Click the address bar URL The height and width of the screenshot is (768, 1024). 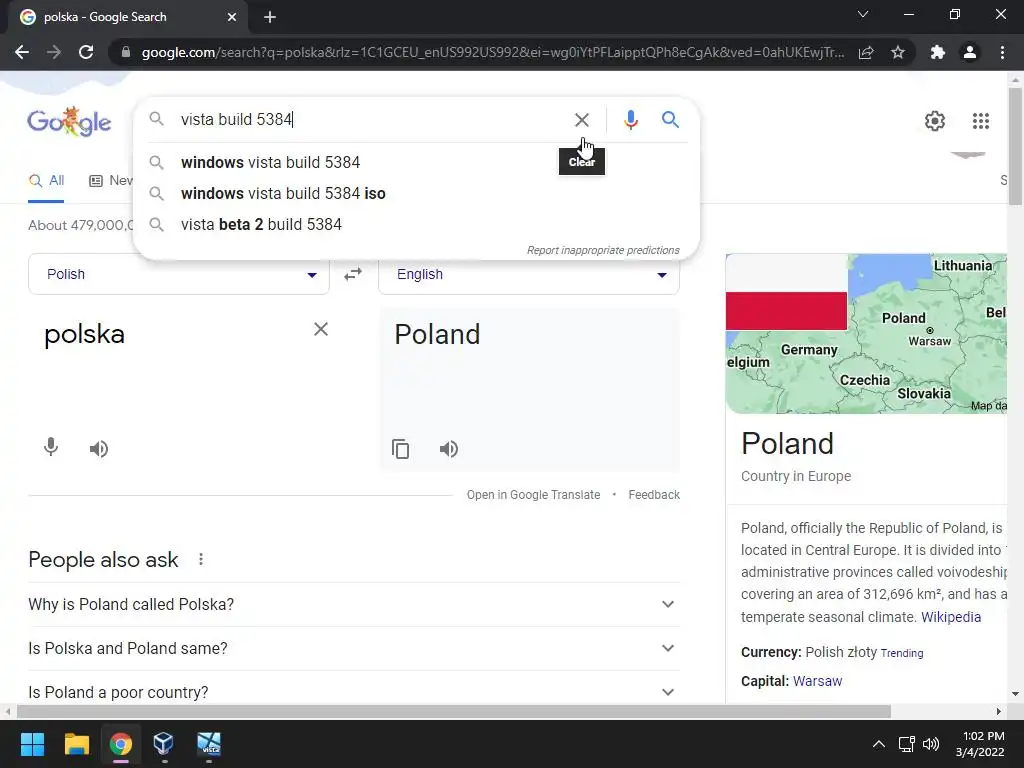(492, 52)
